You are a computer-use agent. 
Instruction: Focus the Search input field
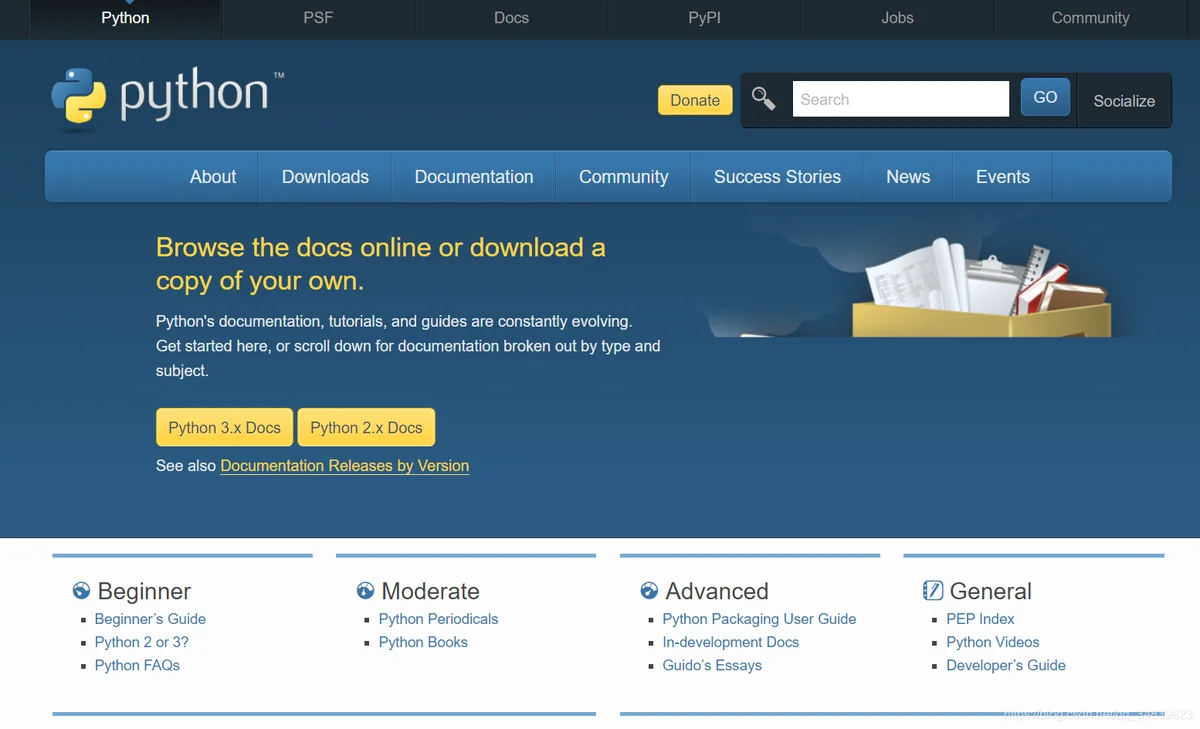click(x=901, y=99)
